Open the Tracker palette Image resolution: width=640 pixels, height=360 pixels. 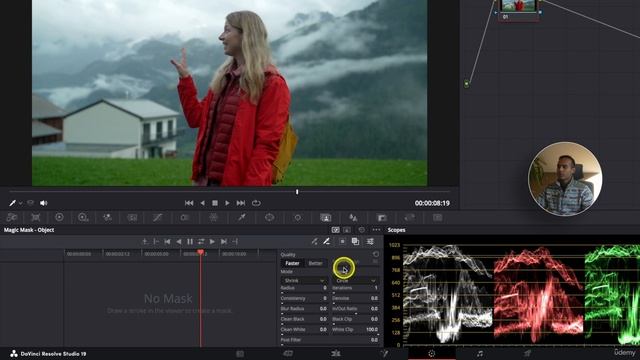click(298, 218)
